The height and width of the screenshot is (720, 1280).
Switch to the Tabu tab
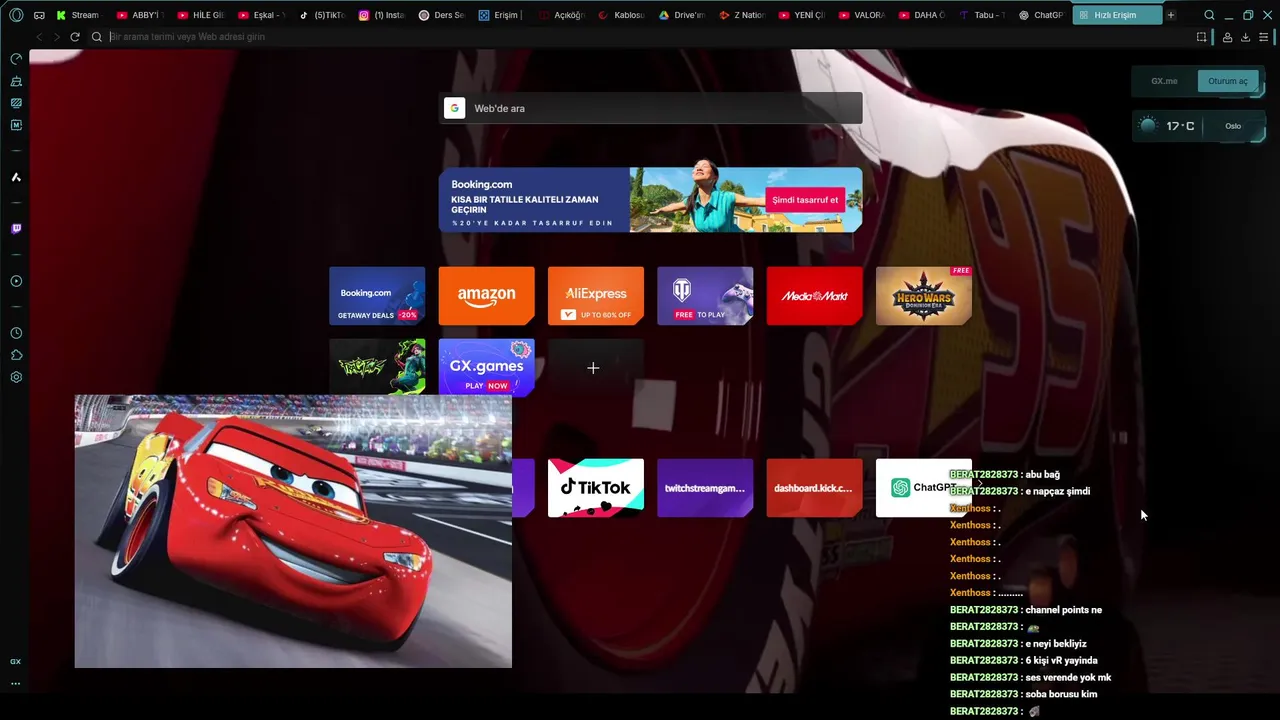[x=982, y=15]
